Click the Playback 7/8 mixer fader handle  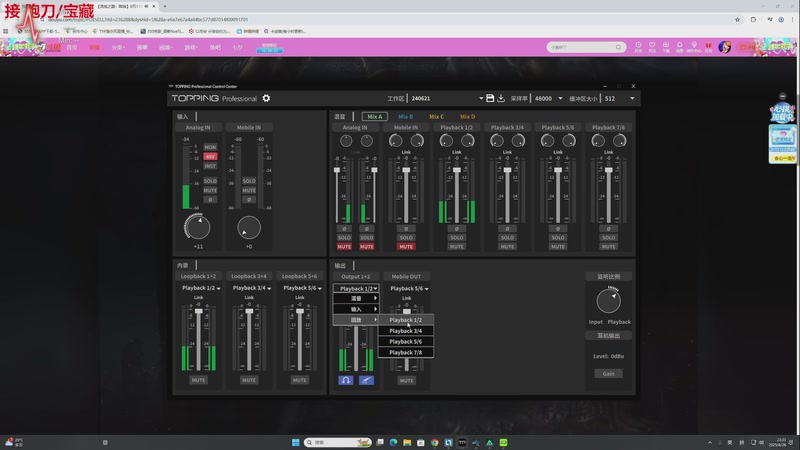(608, 170)
